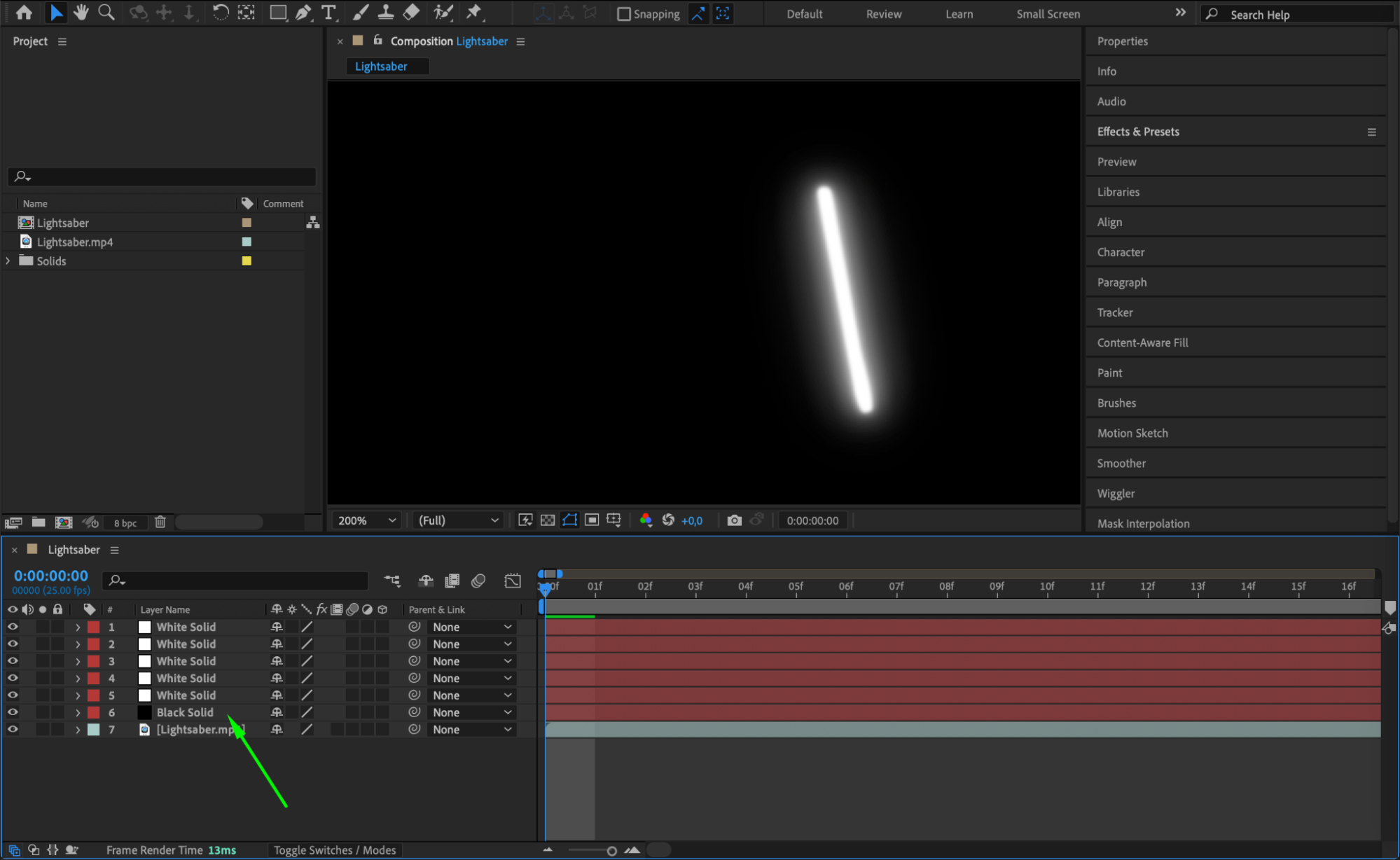Select the Pen tool in toolbar
Screen dimensions: 1400x860
point(303,13)
